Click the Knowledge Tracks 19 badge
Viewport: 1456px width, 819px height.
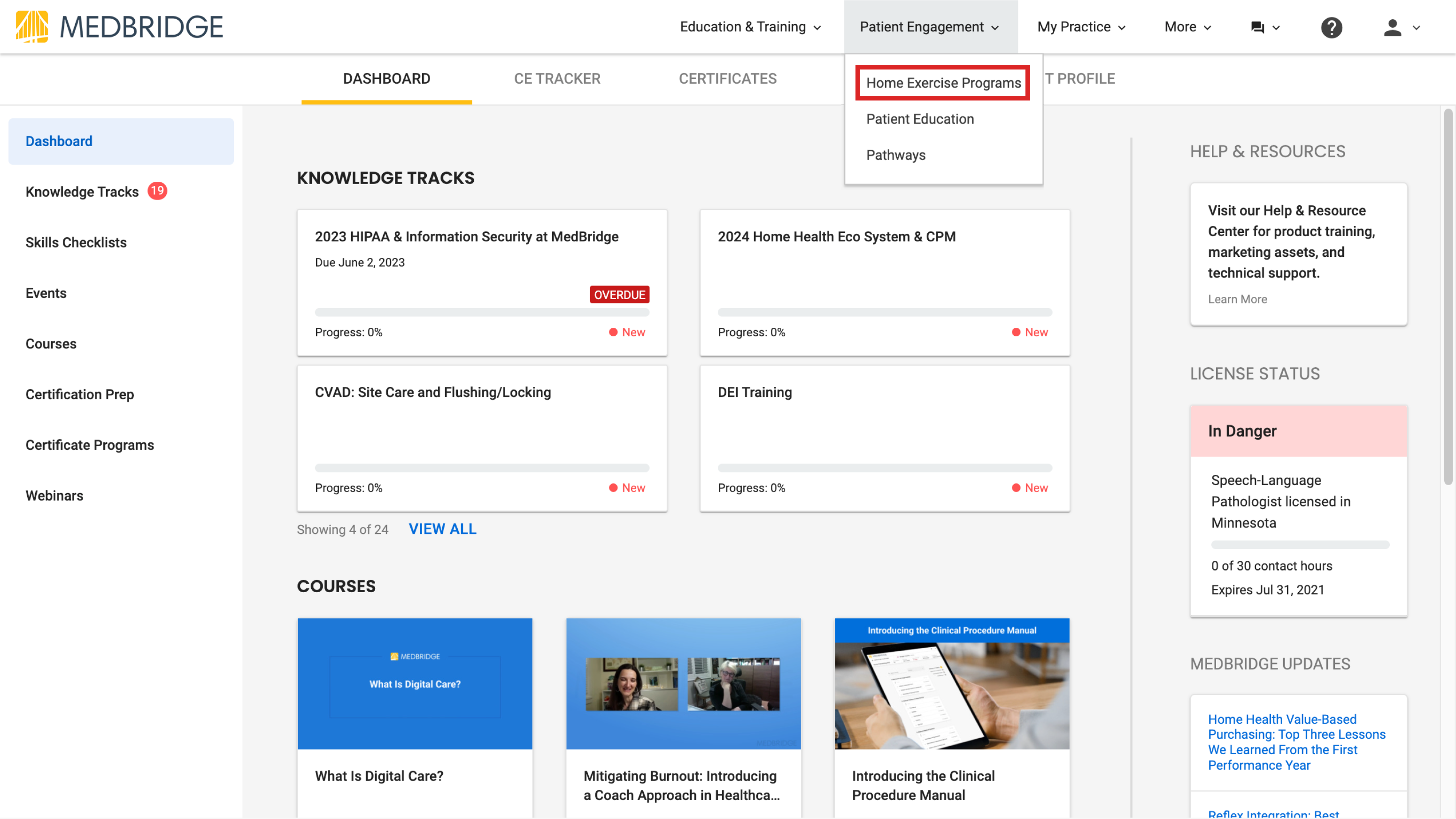coord(157,191)
